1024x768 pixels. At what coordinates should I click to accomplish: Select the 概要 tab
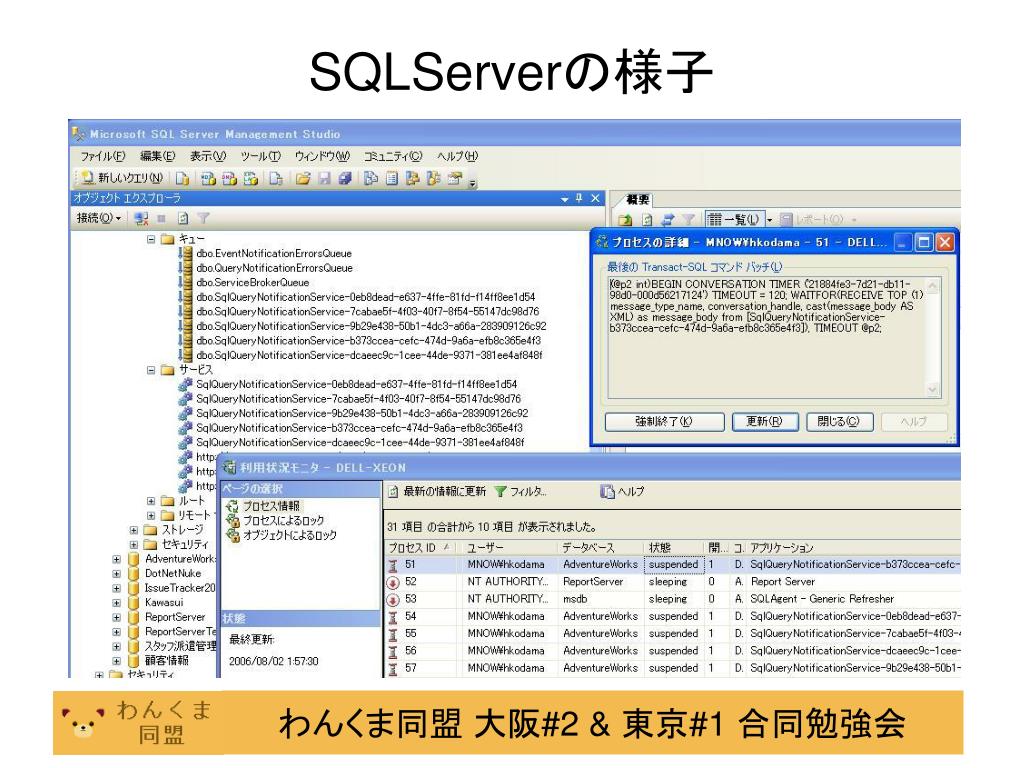pyautogui.click(x=638, y=200)
